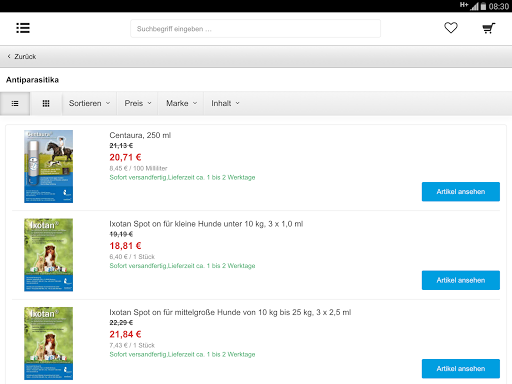Expand the Preis filter dropdown

click(137, 103)
